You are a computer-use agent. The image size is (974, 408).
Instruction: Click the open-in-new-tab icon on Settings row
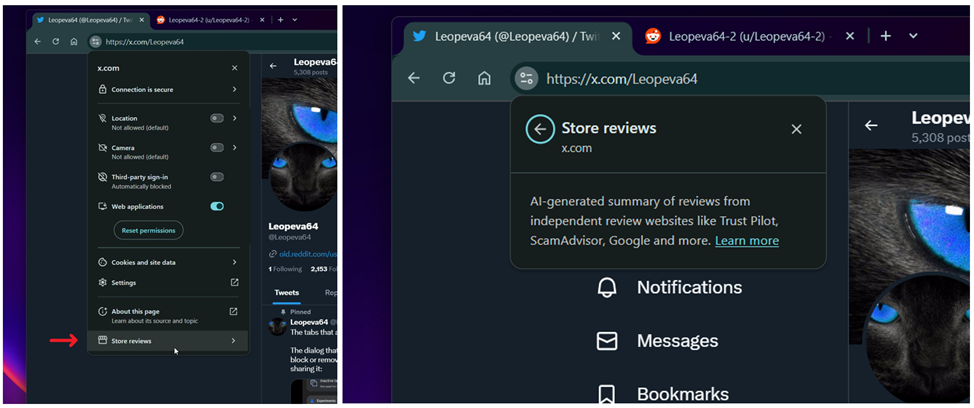click(x=234, y=283)
